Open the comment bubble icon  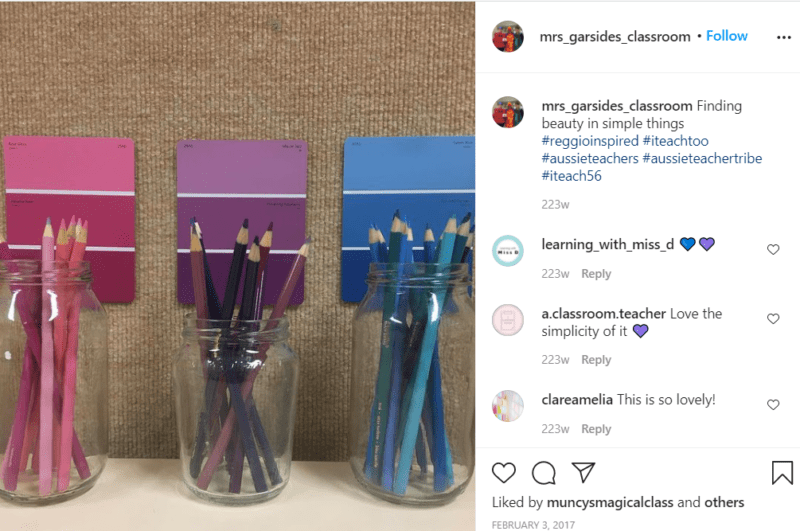[543, 473]
